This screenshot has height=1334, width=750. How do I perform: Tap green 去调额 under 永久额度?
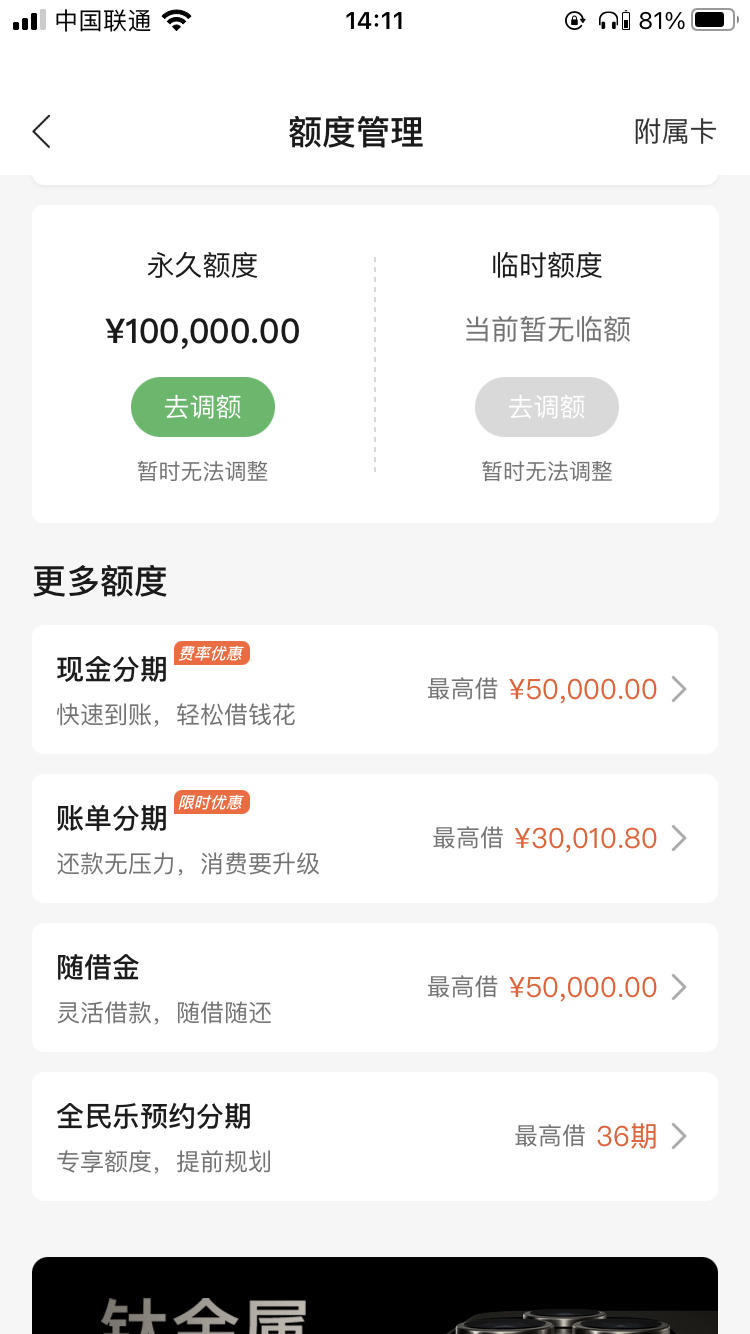point(203,407)
